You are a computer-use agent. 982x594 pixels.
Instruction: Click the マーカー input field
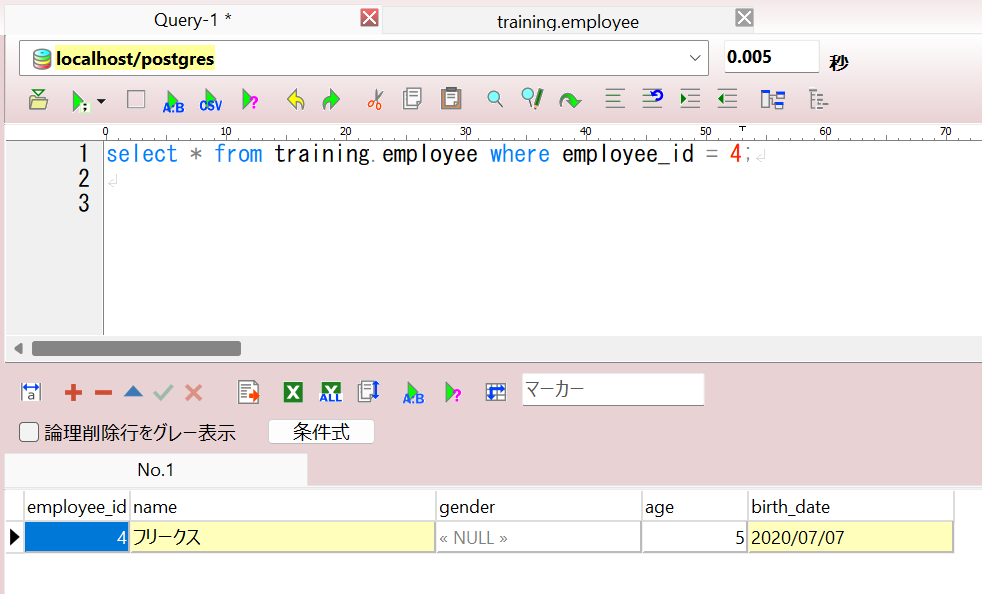pyautogui.click(x=613, y=390)
